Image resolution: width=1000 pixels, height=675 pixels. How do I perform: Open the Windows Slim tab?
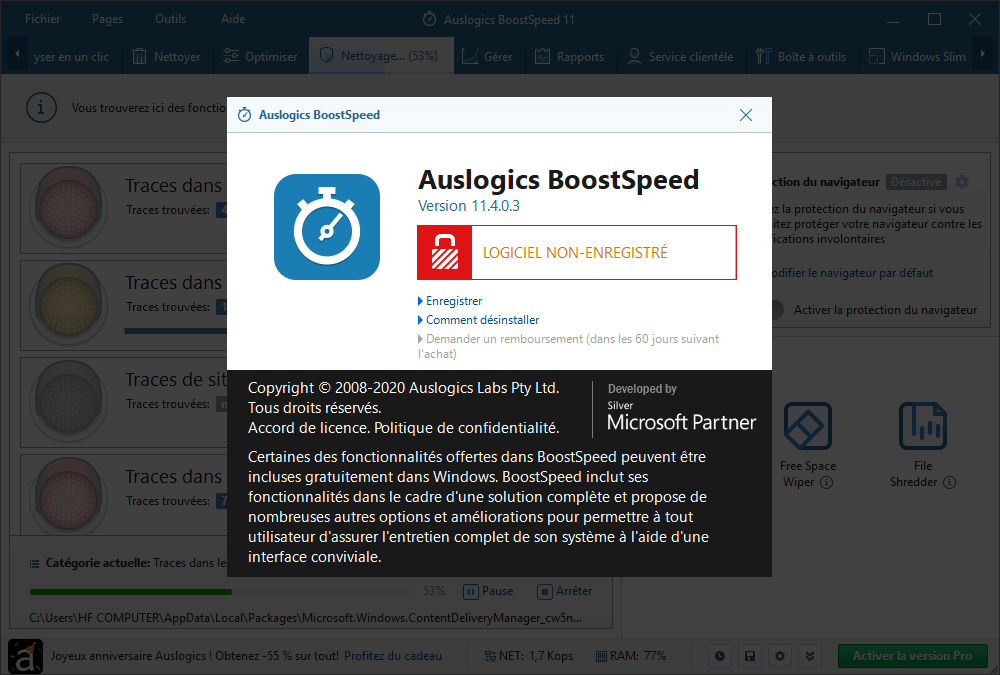tap(918, 57)
